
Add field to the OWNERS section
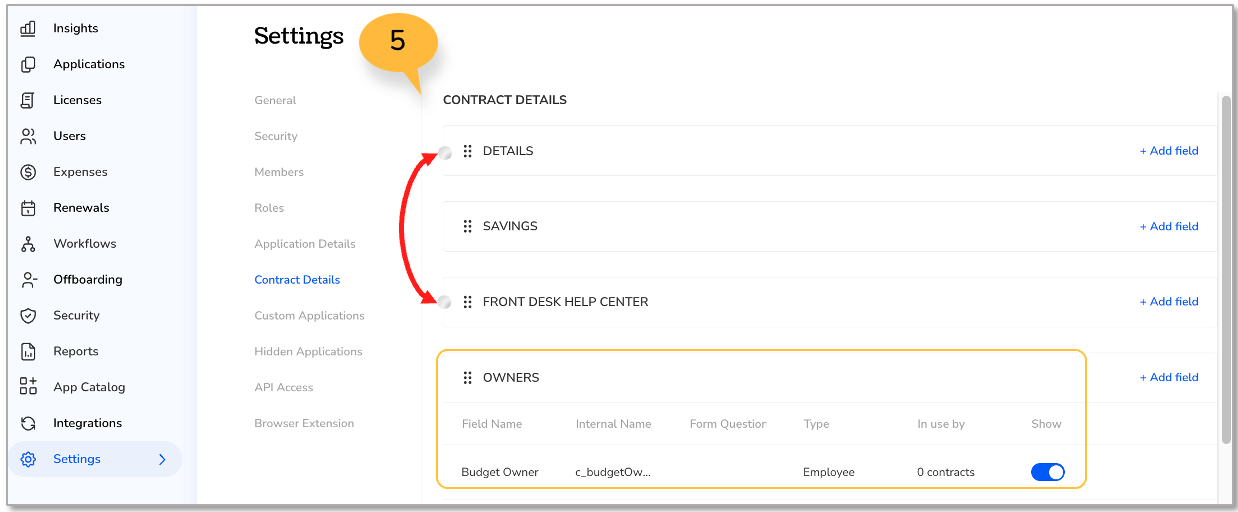tap(1169, 377)
